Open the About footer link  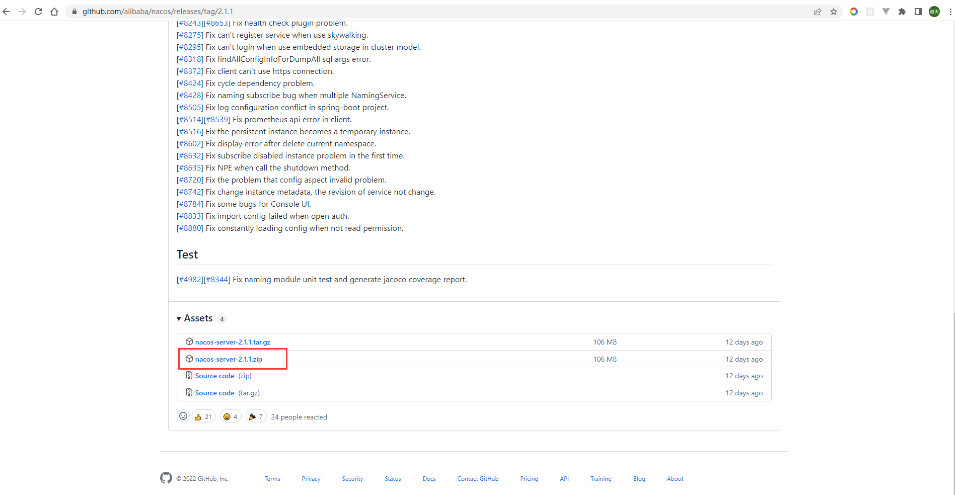point(675,479)
